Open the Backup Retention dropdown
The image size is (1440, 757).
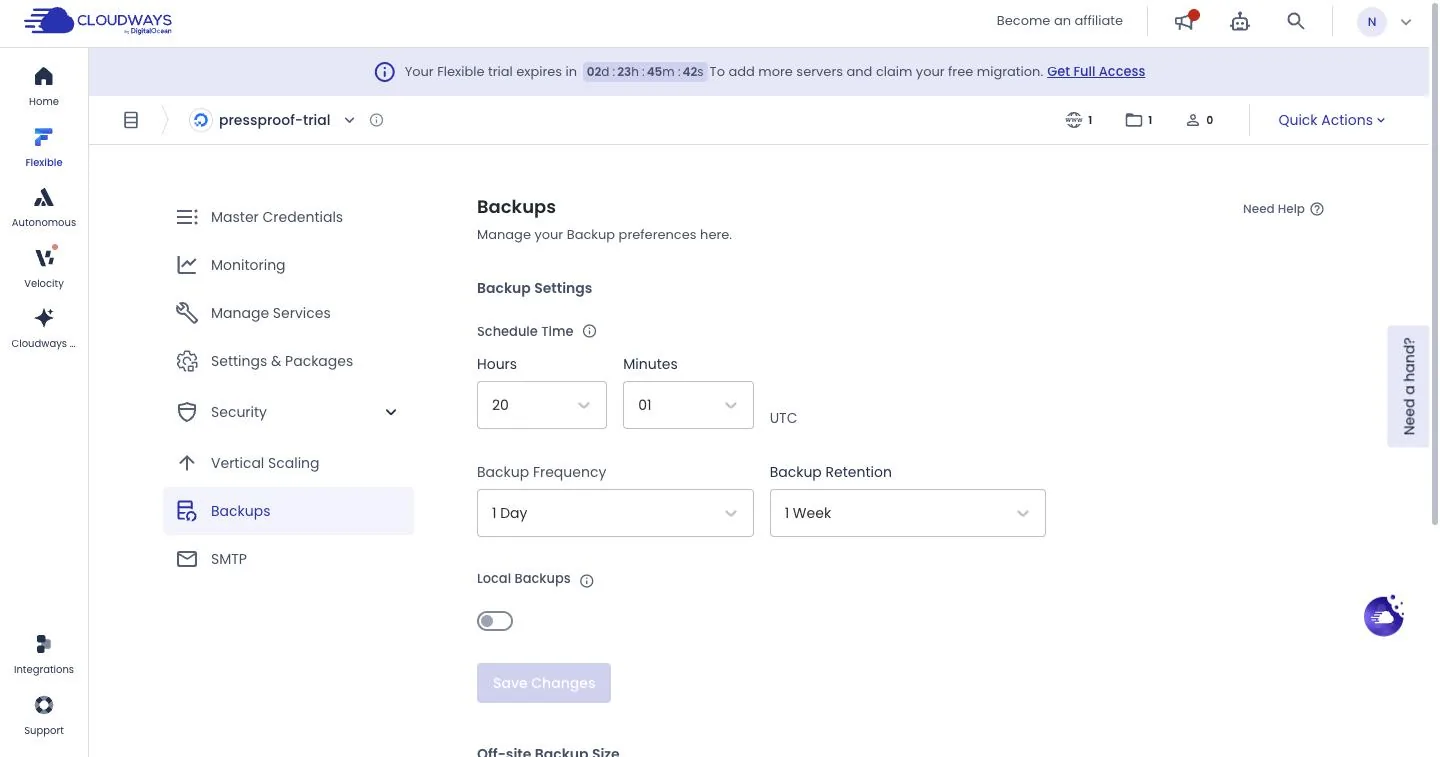908,513
